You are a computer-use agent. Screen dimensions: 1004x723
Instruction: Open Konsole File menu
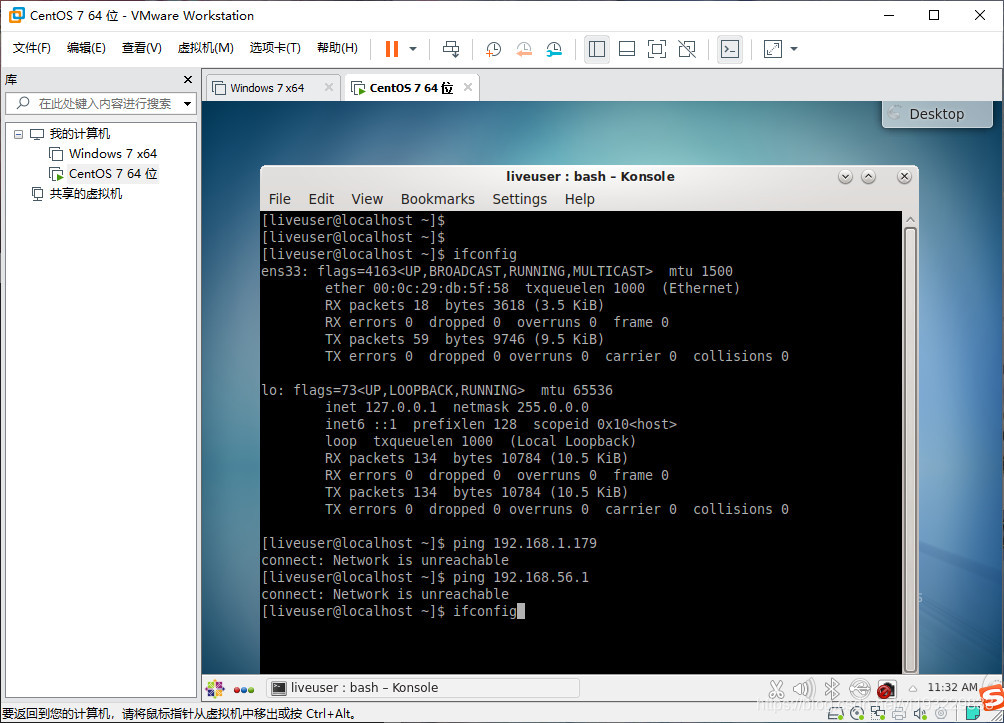279,199
